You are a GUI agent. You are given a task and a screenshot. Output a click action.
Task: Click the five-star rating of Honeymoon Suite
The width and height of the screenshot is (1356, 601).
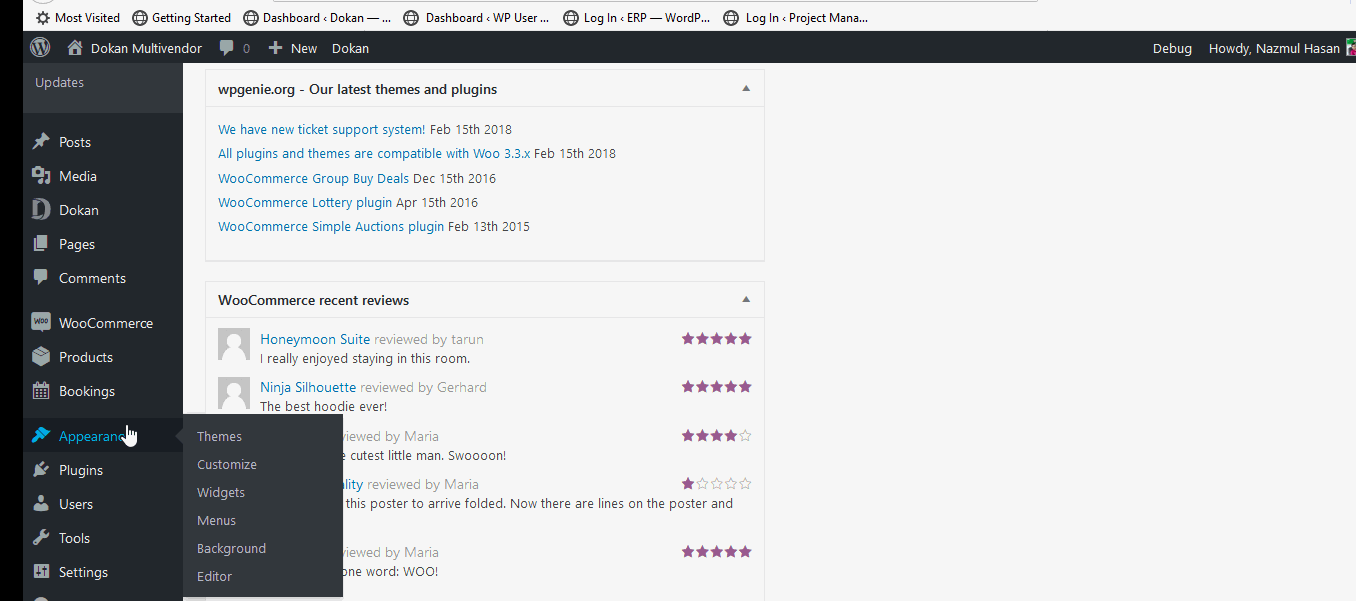pos(716,339)
